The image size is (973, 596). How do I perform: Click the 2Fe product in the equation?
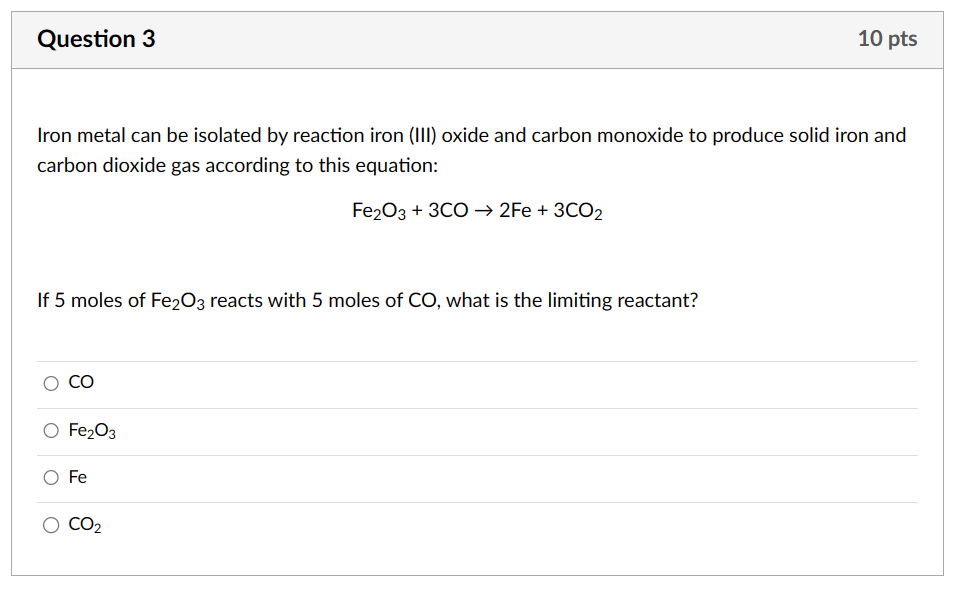(514, 211)
